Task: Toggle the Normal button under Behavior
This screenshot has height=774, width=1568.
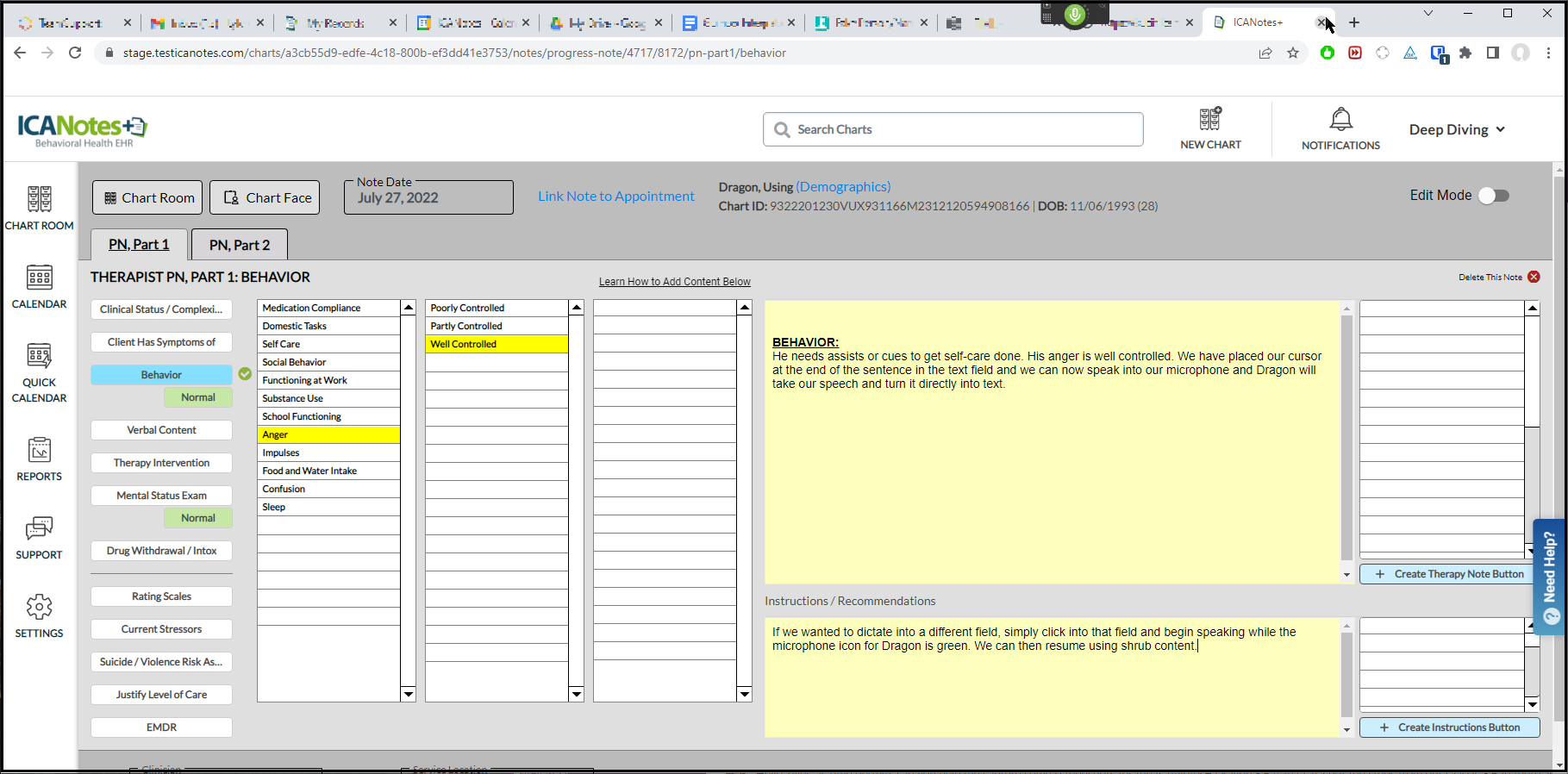Action: [x=198, y=397]
